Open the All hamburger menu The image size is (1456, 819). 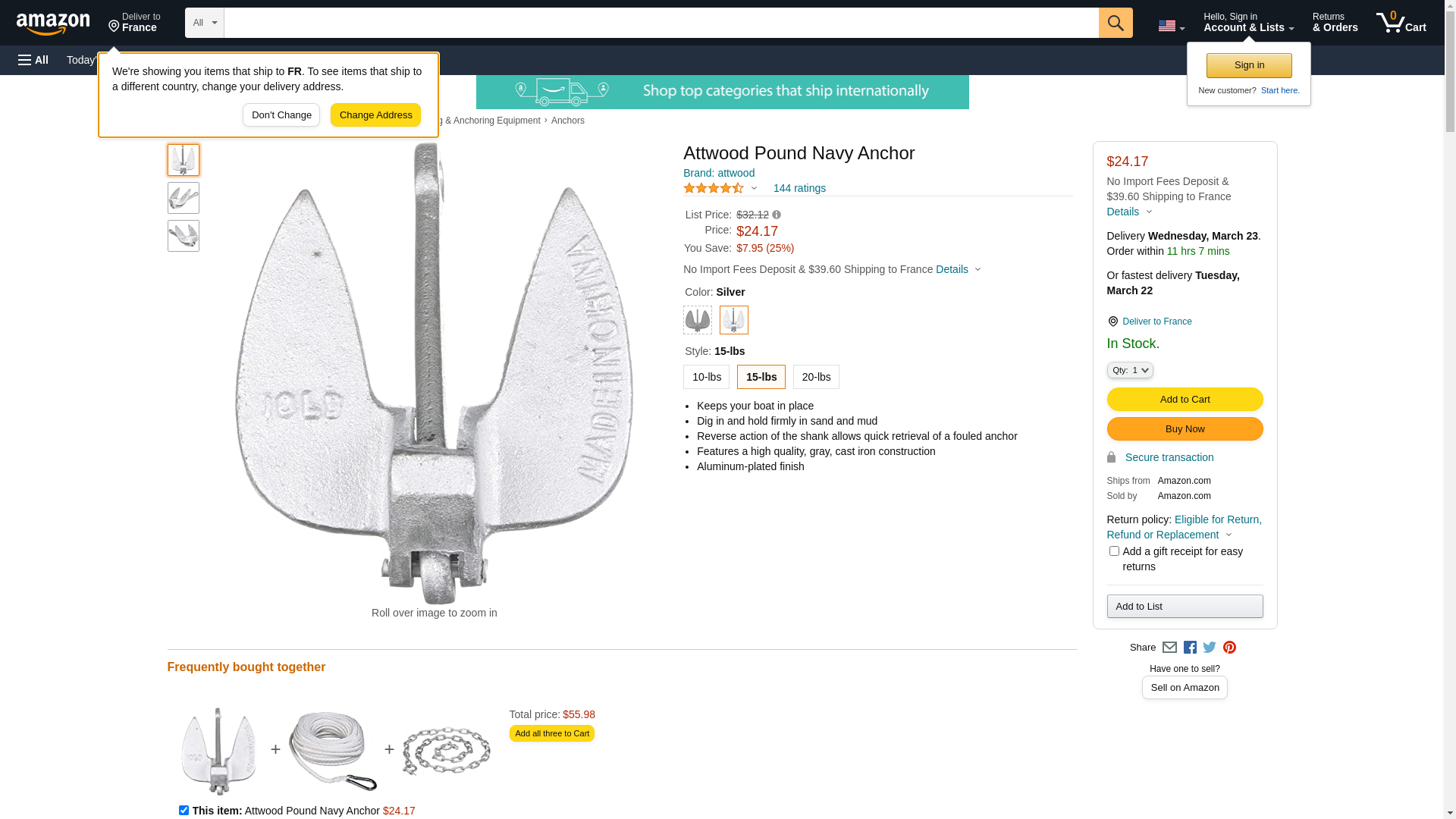pos(33,60)
